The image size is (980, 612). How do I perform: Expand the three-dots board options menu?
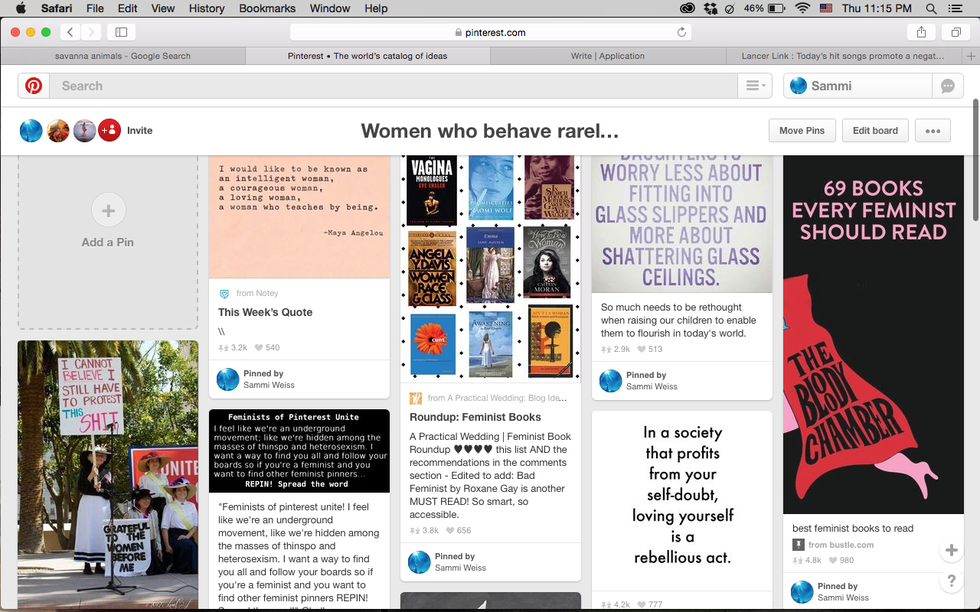pyautogui.click(x=932, y=130)
